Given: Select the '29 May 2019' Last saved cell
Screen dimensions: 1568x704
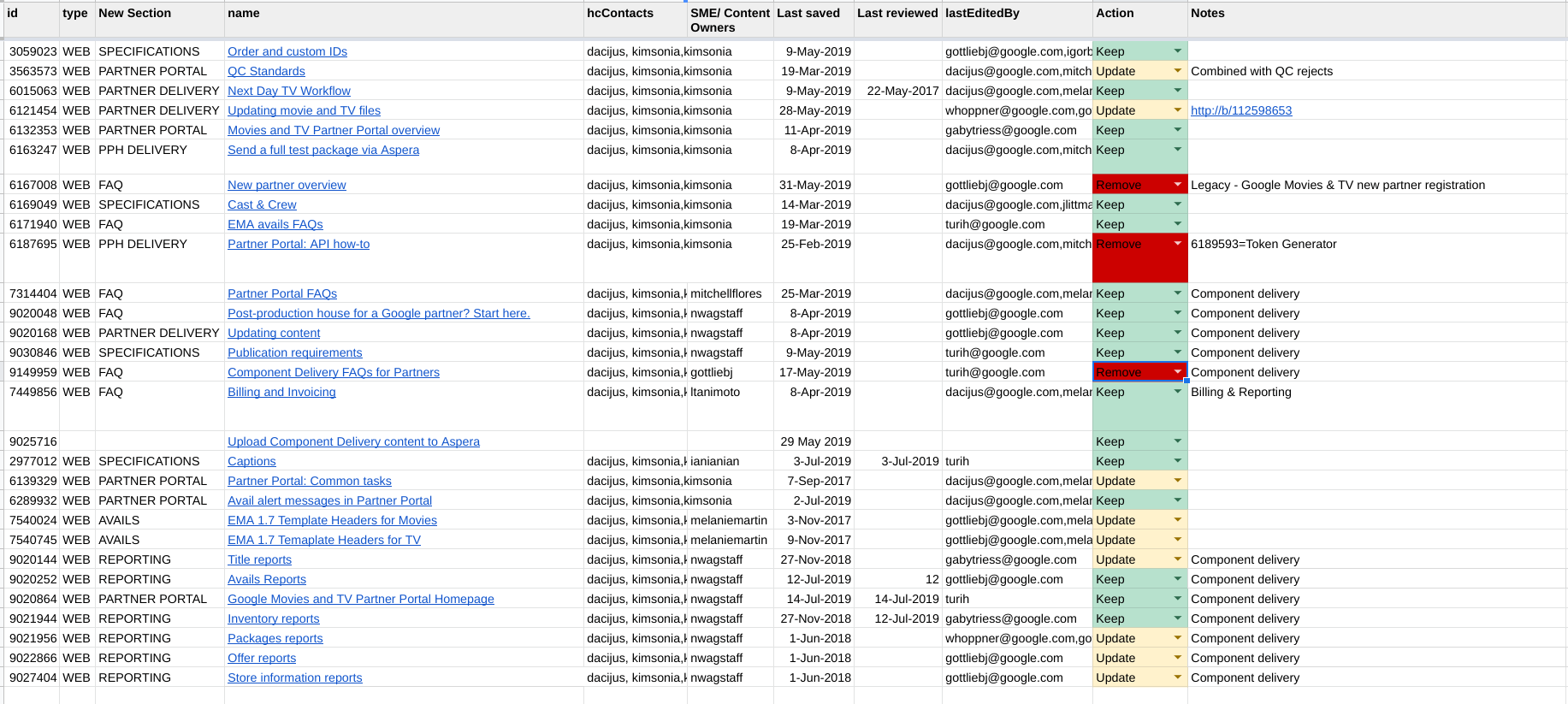Looking at the screenshot, I should click(x=814, y=441).
